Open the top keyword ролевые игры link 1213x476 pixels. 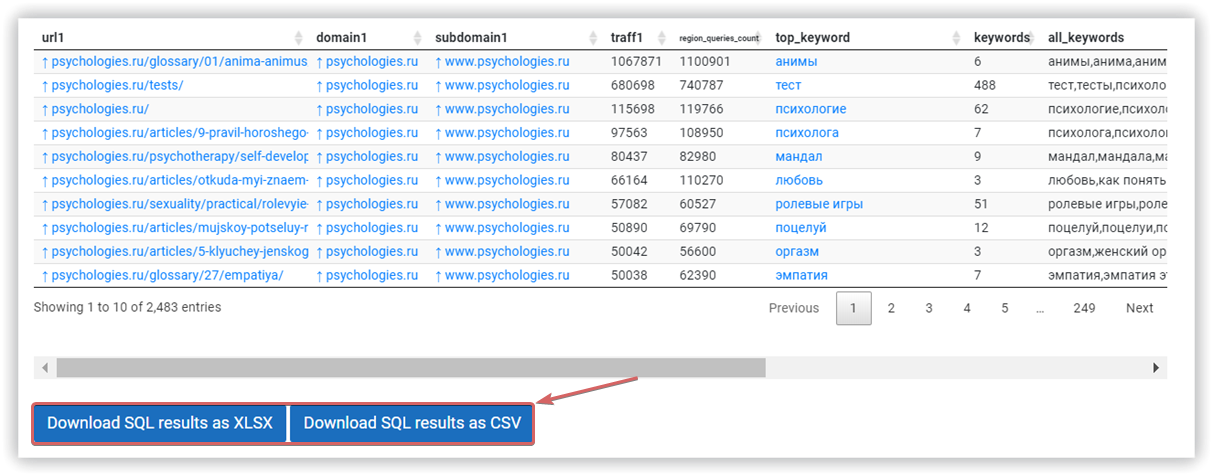coord(819,204)
